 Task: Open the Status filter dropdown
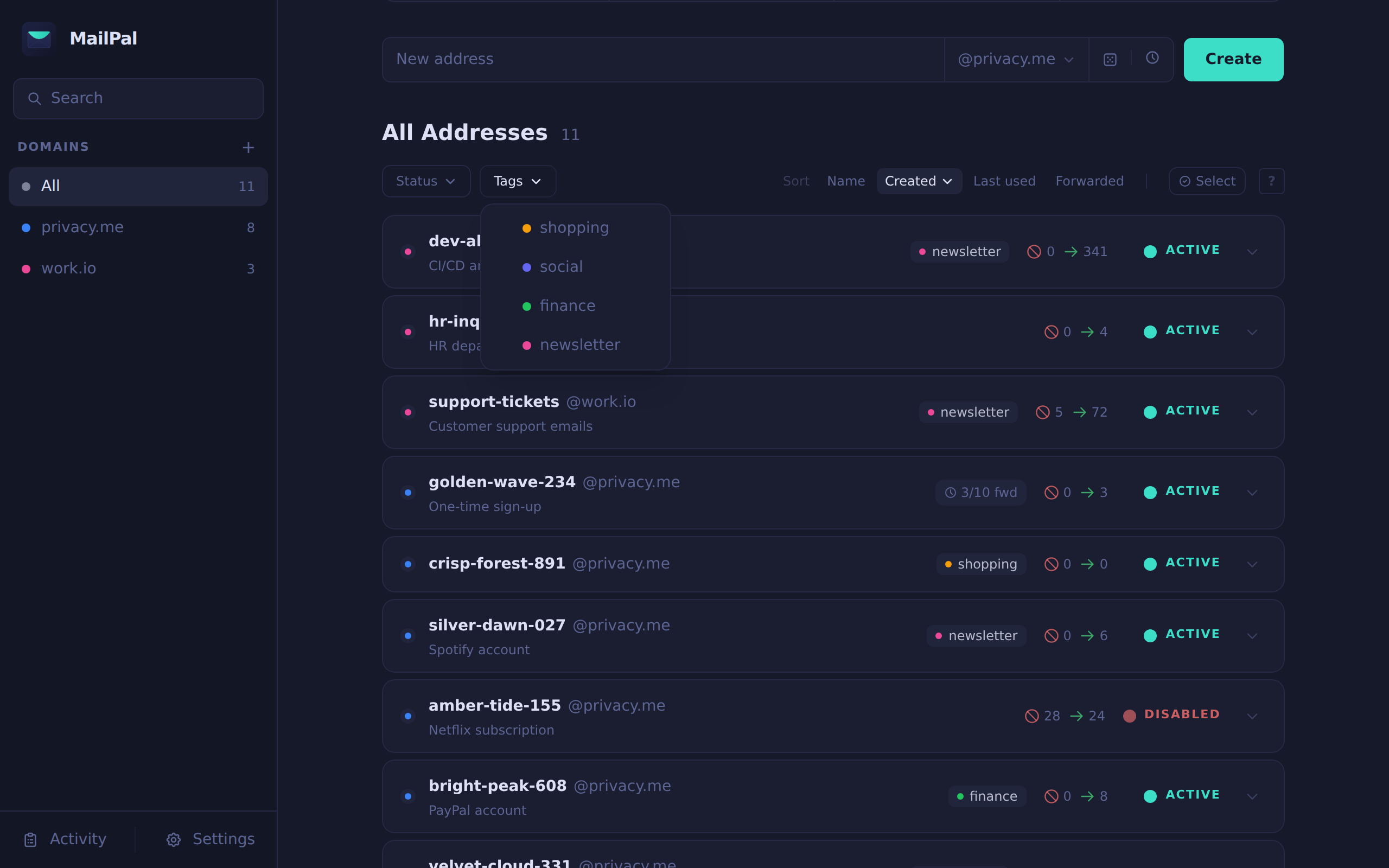pyautogui.click(x=425, y=181)
